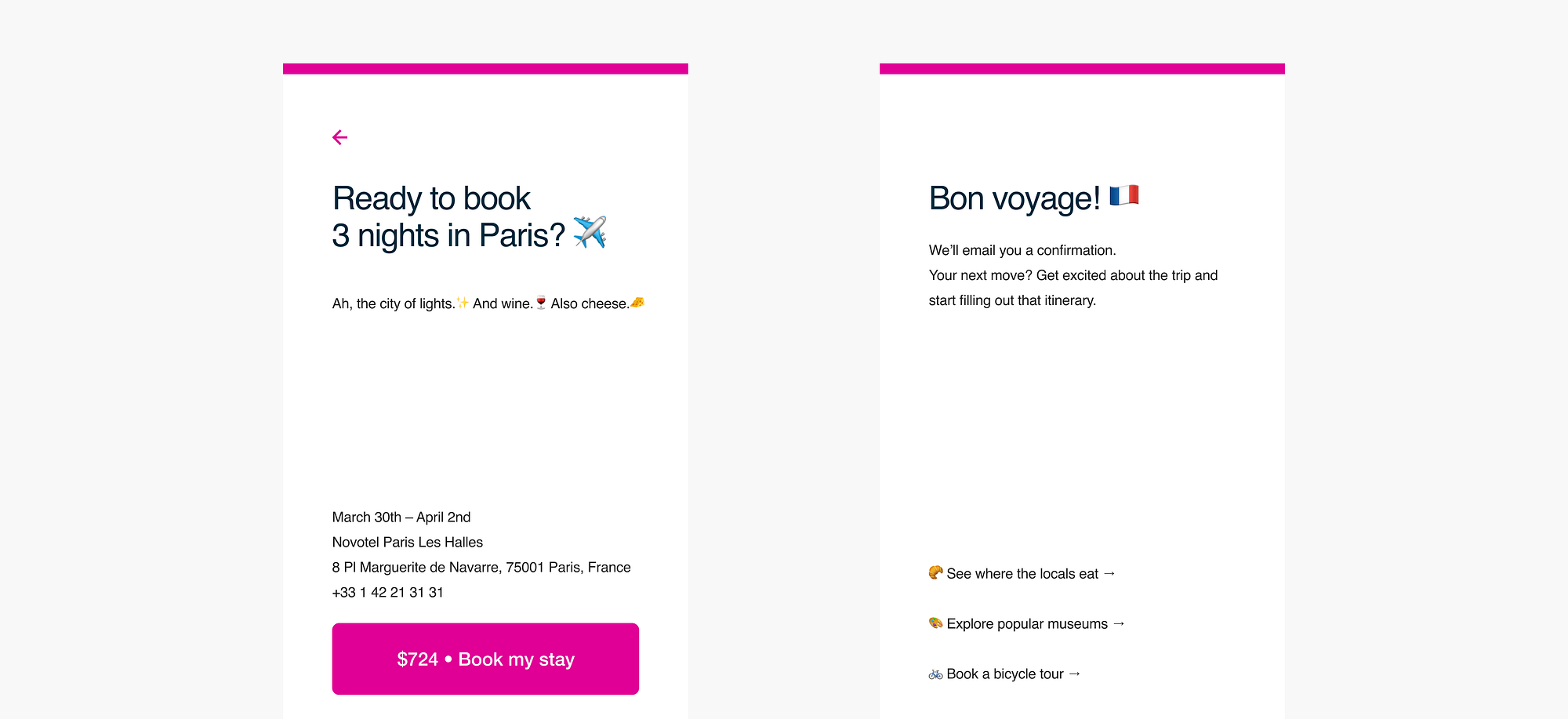This screenshot has width=1568, height=719.
Task: Open See where the locals eat link
Action: [x=1022, y=573]
